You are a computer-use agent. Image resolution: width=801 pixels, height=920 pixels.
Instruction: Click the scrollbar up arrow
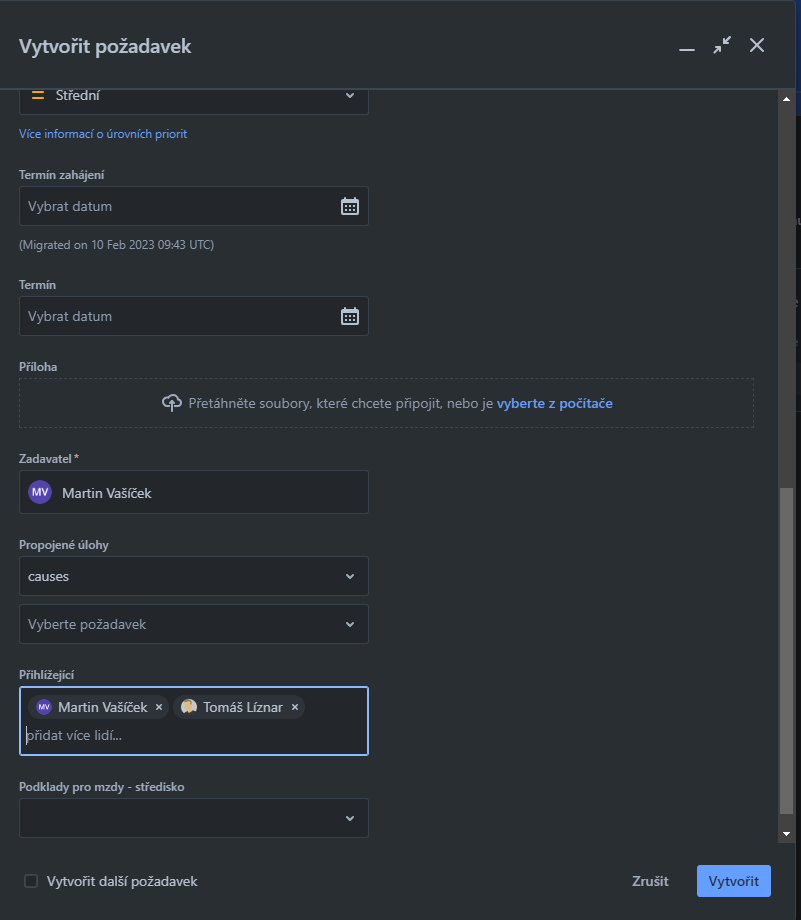tap(786, 99)
